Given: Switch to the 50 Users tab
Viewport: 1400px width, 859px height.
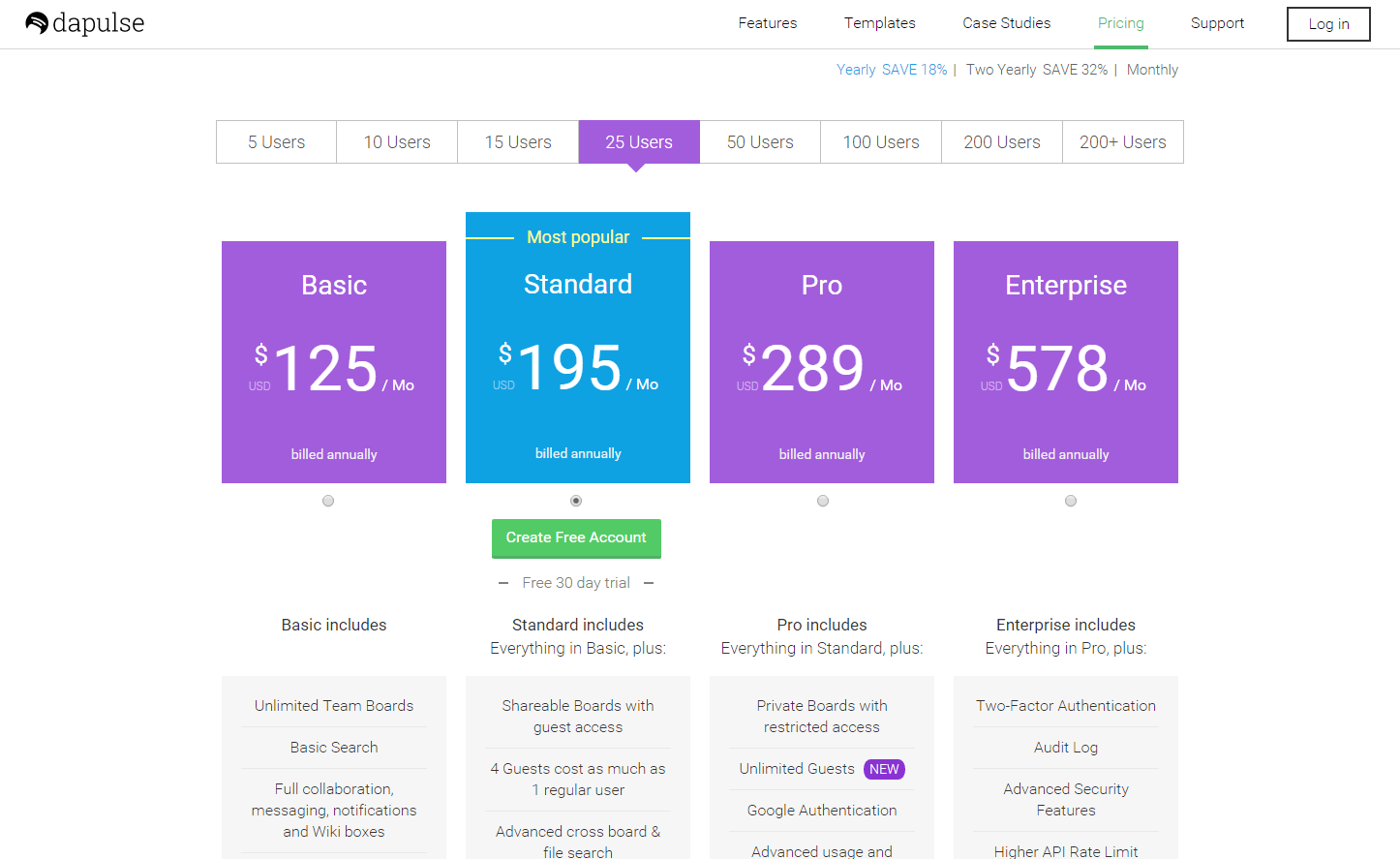Looking at the screenshot, I should pos(760,142).
